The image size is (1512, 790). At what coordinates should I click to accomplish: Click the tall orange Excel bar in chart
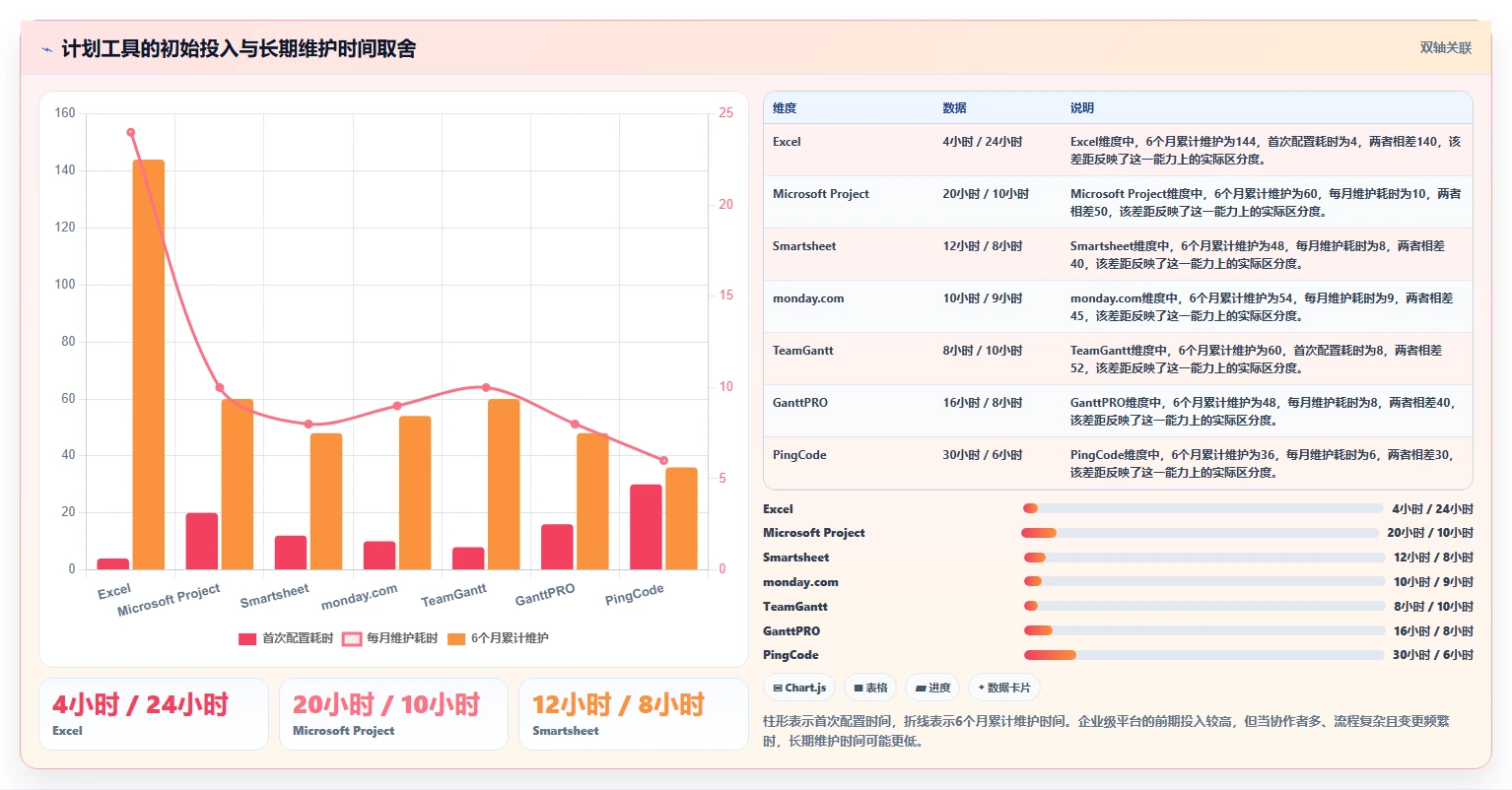click(149, 364)
